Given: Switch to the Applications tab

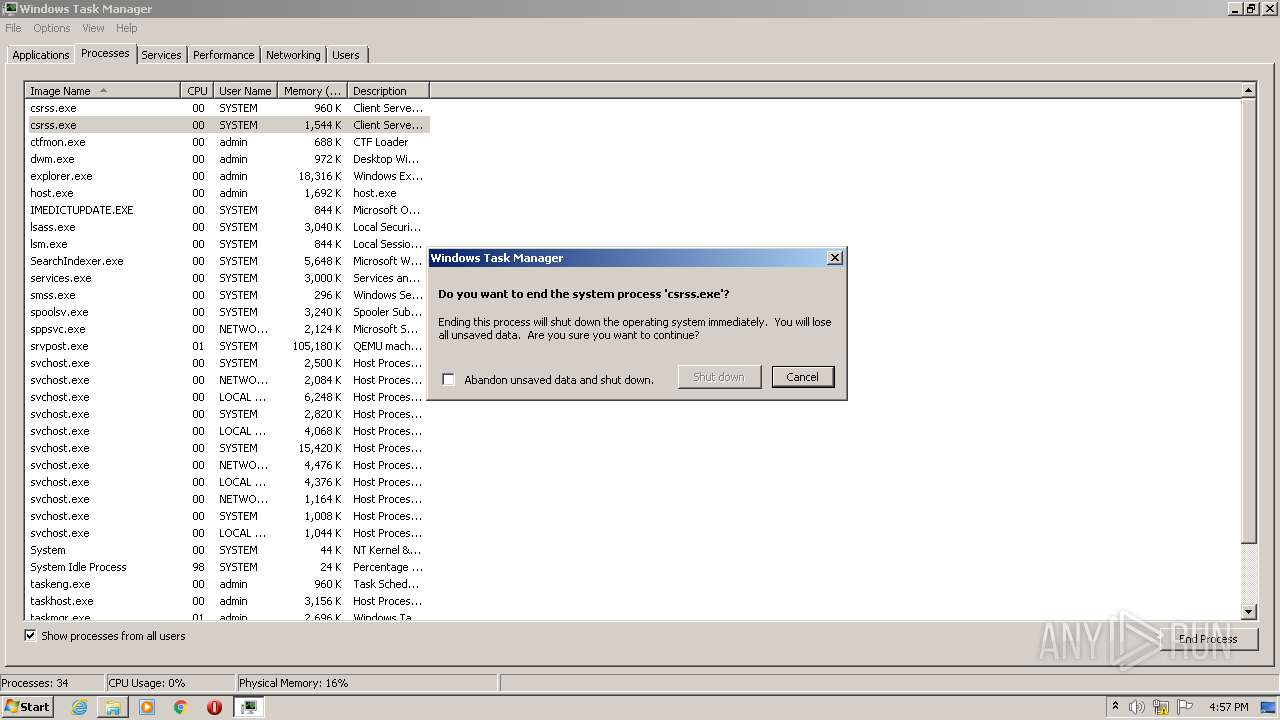Looking at the screenshot, I should (x=41, y=55).
